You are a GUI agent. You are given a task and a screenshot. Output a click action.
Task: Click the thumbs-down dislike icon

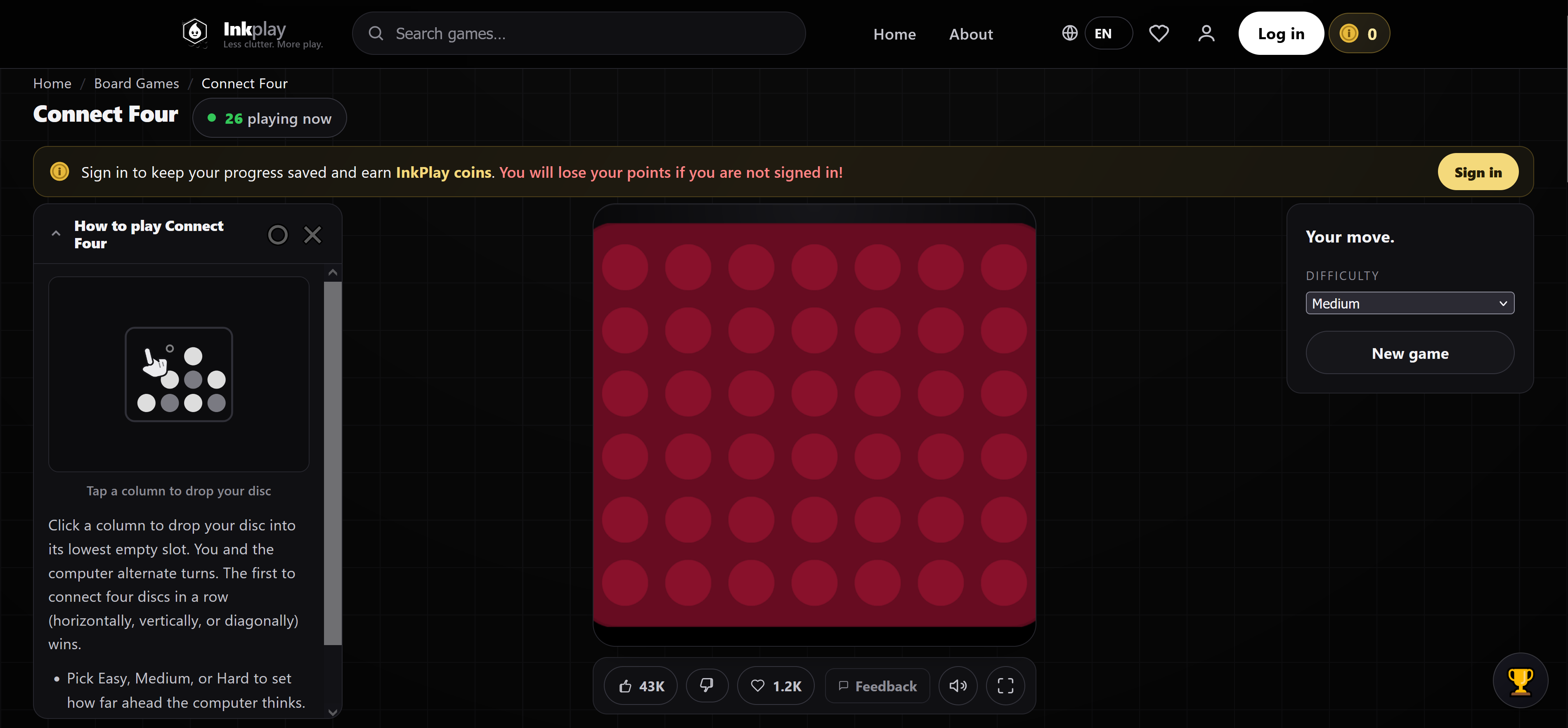click(707, 686)
